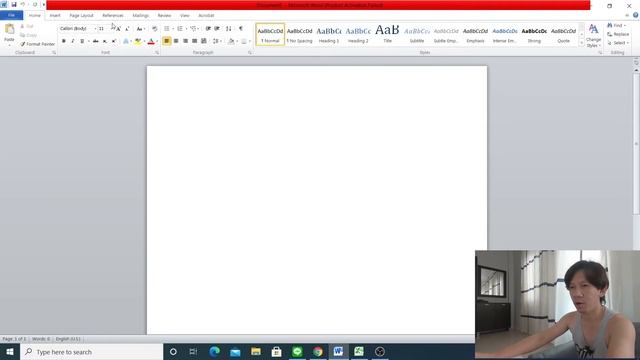Click the Clear Formatting icon

155,29
